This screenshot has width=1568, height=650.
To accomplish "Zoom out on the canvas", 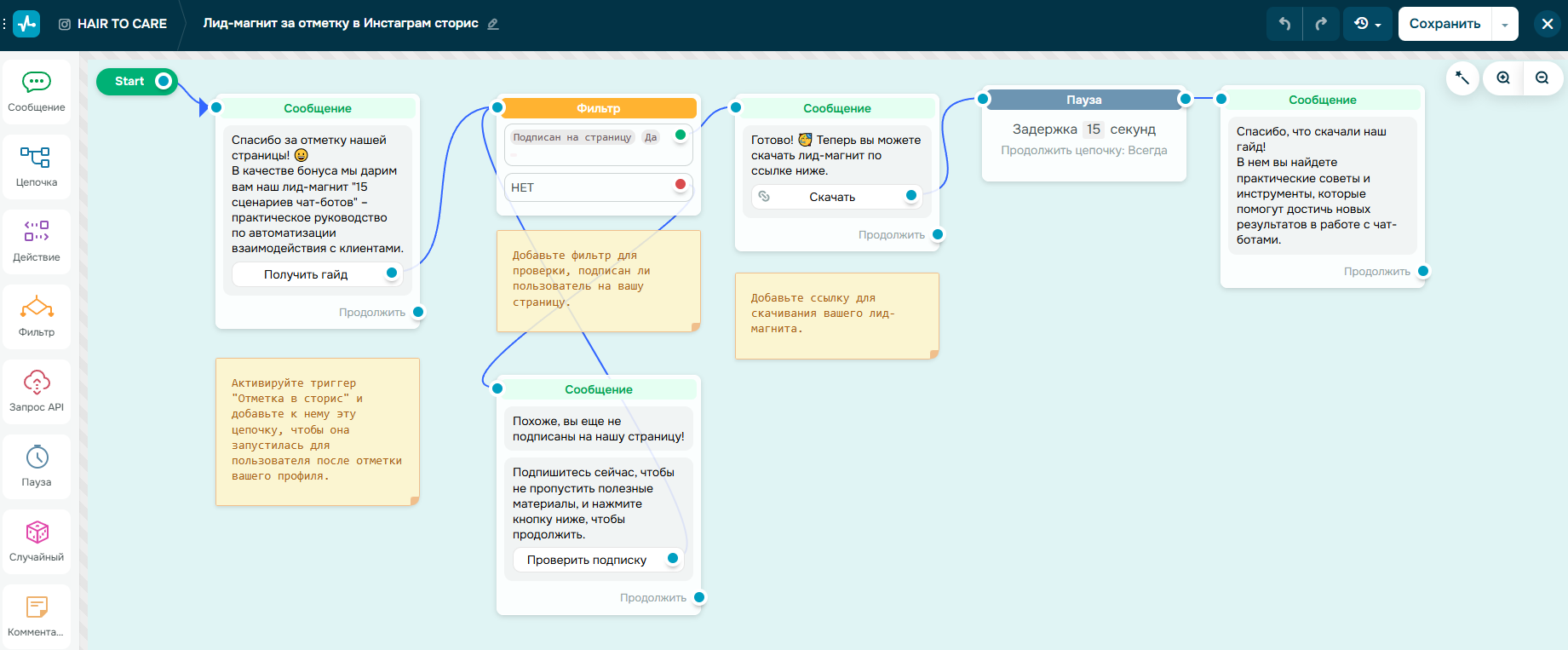I will coord(1542,78).
